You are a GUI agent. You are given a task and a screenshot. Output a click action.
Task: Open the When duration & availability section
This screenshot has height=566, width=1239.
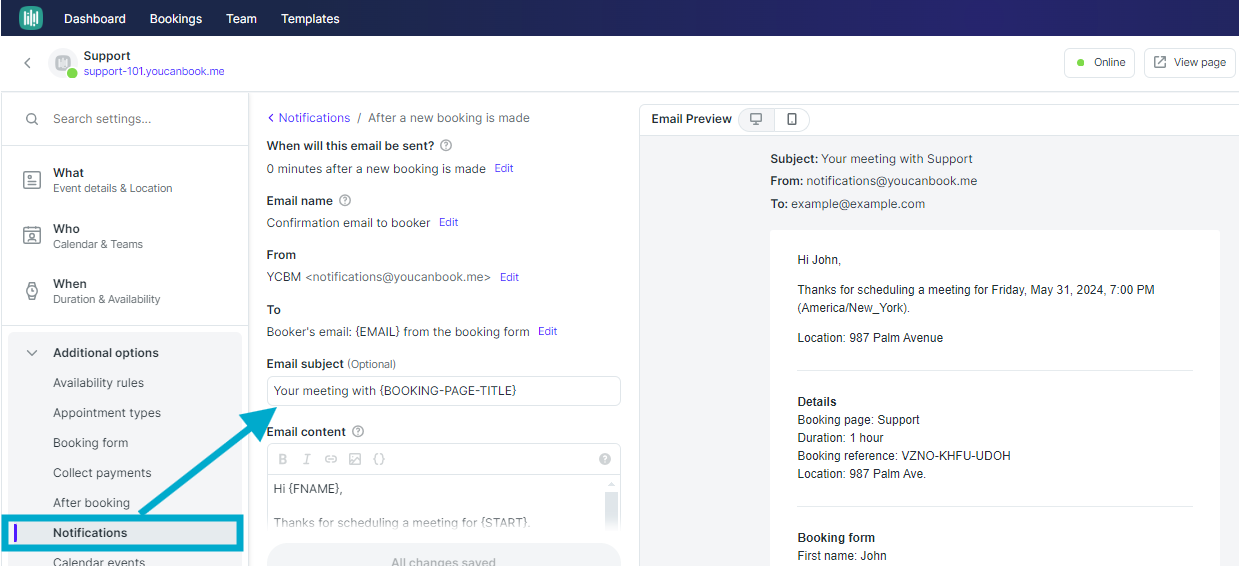coord(125,291)
